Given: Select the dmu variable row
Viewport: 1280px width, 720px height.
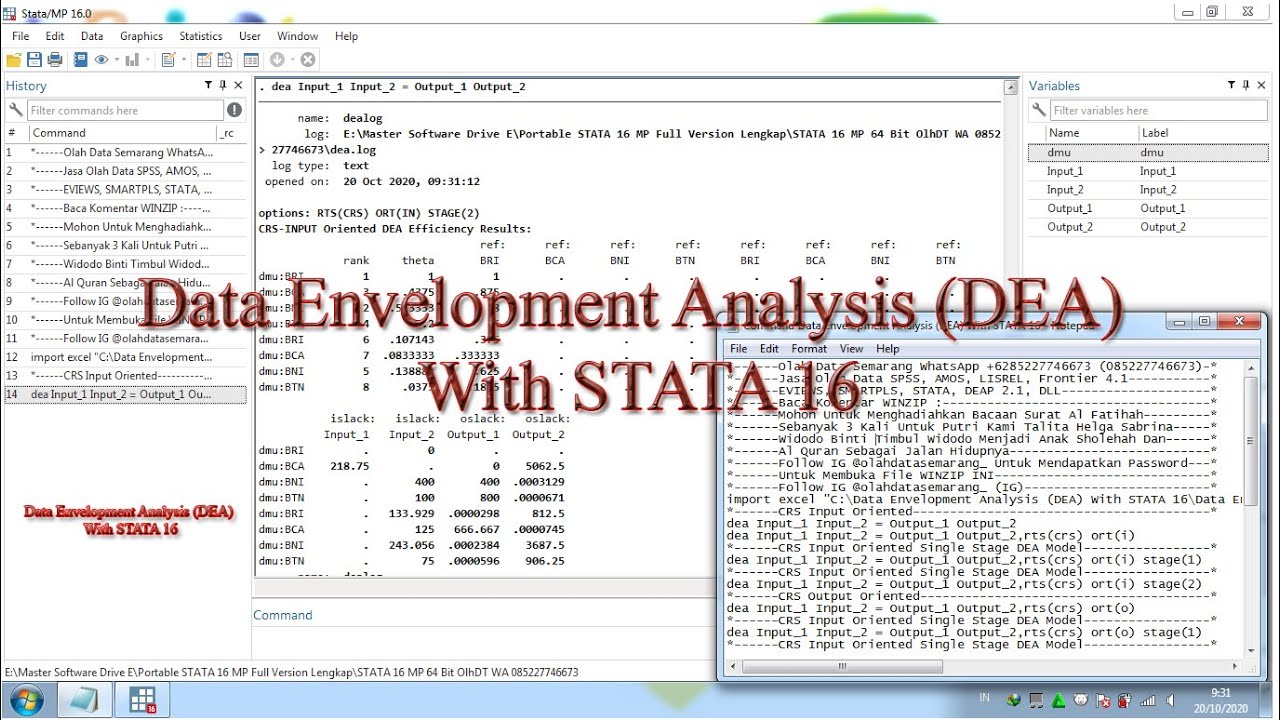Looking at the screenshot, I should tap(1148, 153).
